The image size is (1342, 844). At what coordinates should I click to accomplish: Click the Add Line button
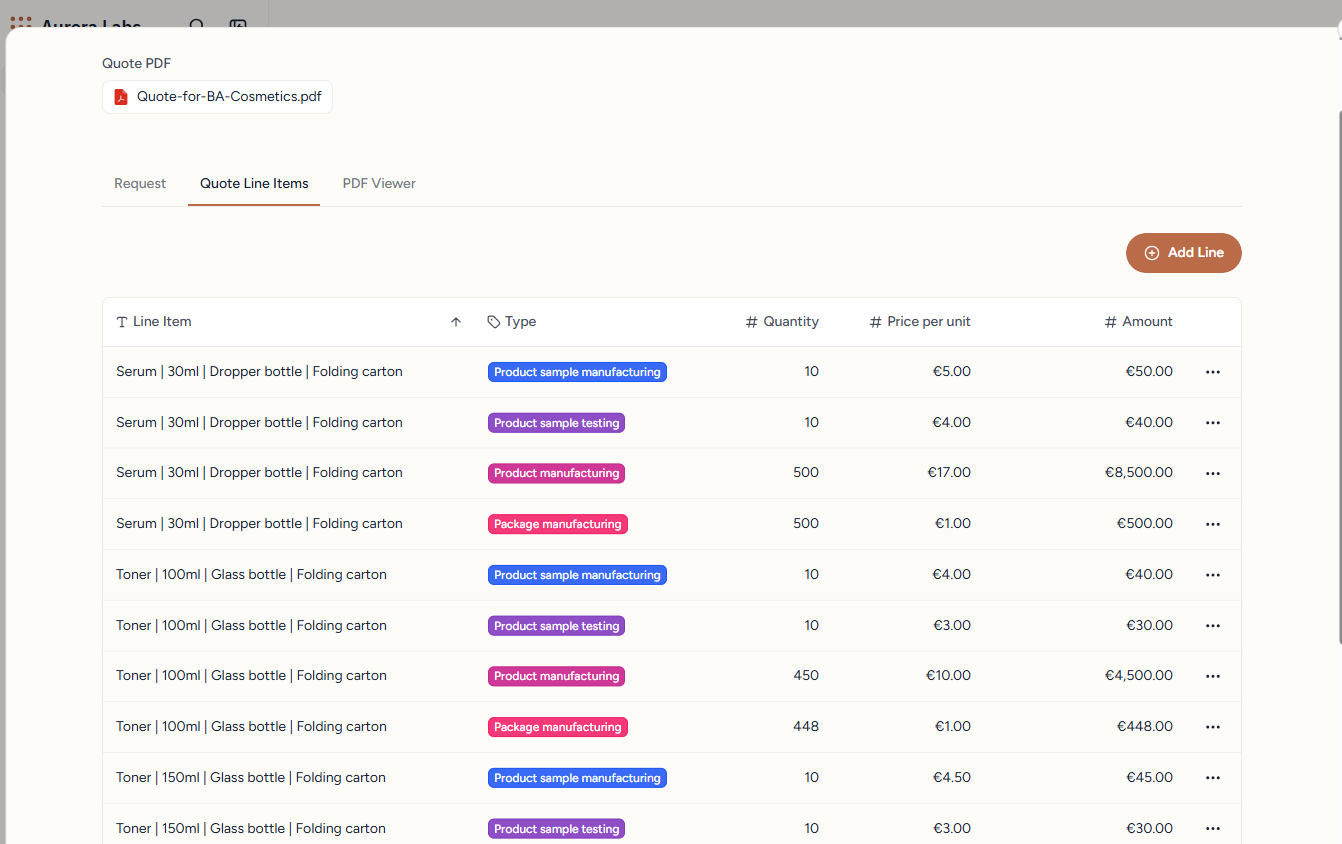(1184, 253)
